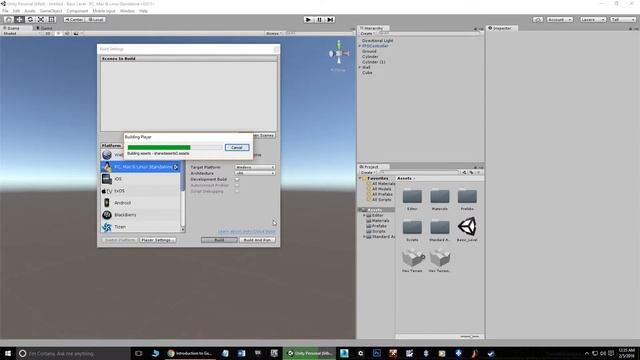Click the Chrome taskbar item

click(189, 353)
